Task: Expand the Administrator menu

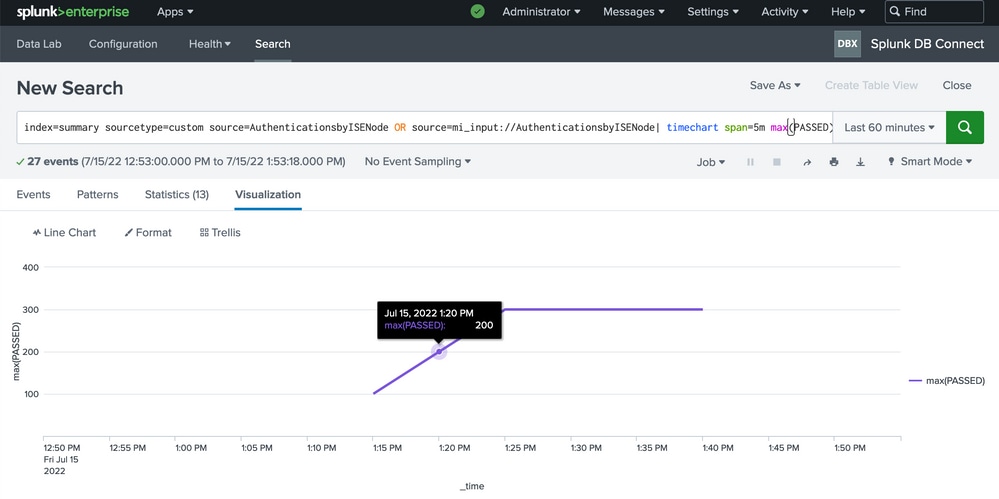Action: click(542, 11)
